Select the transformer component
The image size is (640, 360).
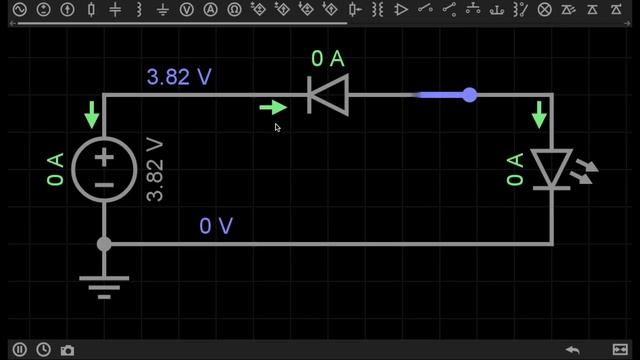378,9
